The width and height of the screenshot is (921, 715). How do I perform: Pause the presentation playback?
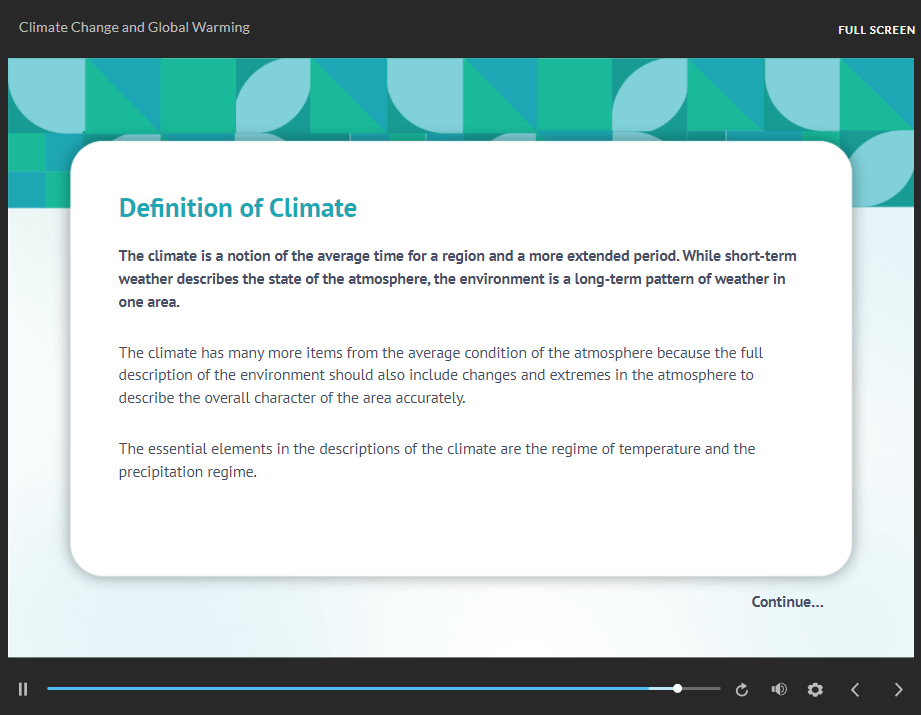pos(23,689)
